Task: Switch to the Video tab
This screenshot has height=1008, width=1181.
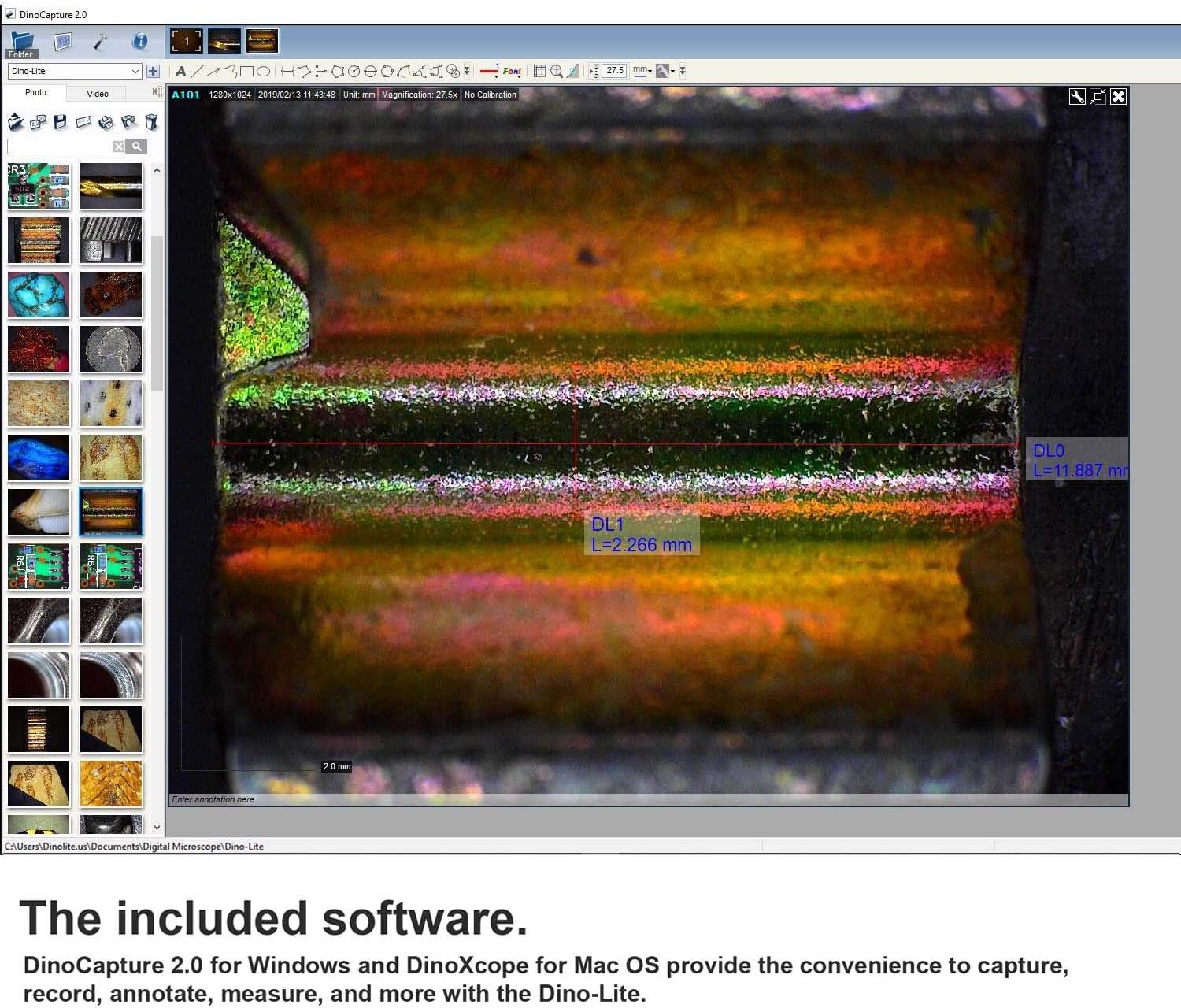Action: [98, 94]
